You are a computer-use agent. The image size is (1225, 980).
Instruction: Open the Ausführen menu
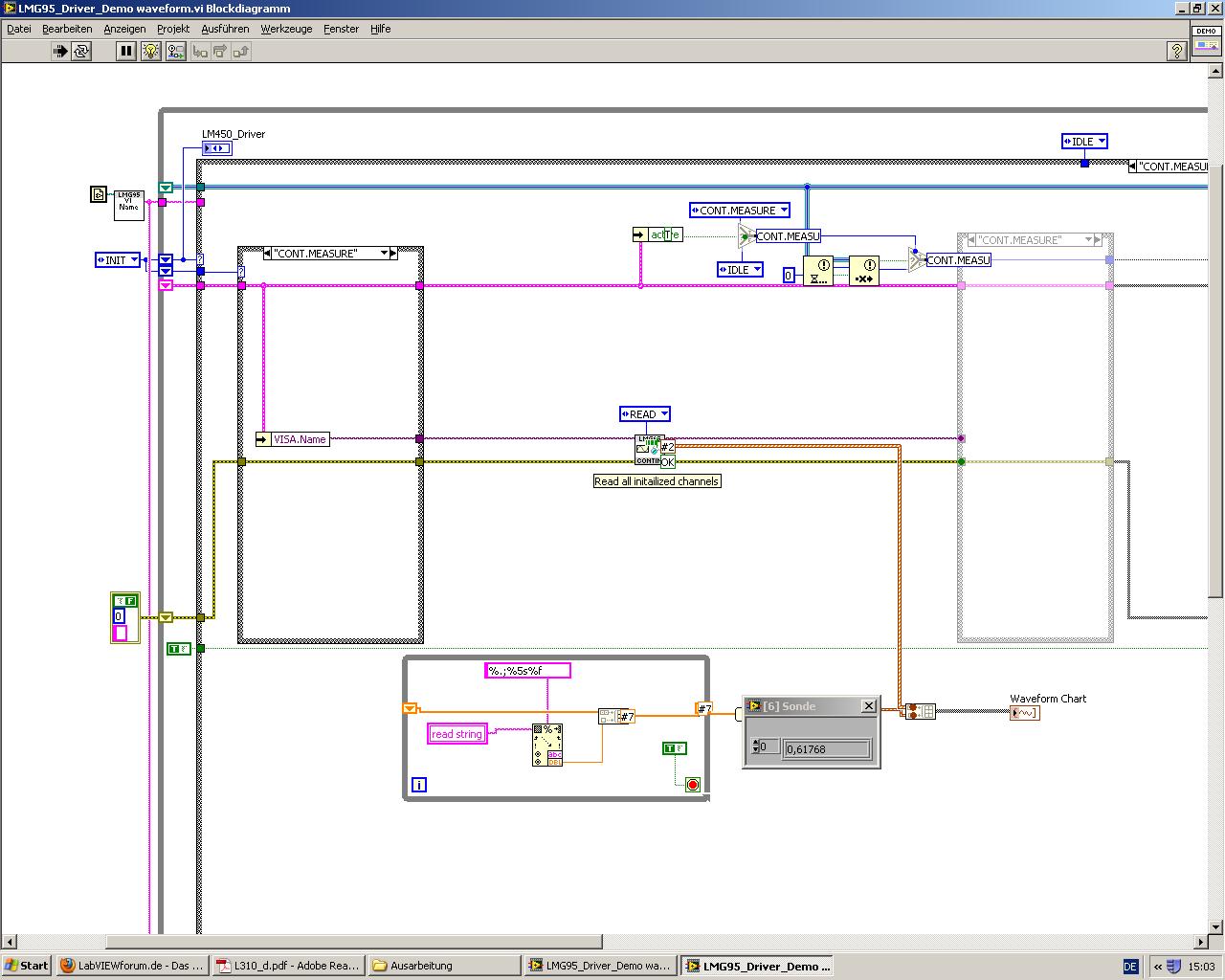coord(225,29)
